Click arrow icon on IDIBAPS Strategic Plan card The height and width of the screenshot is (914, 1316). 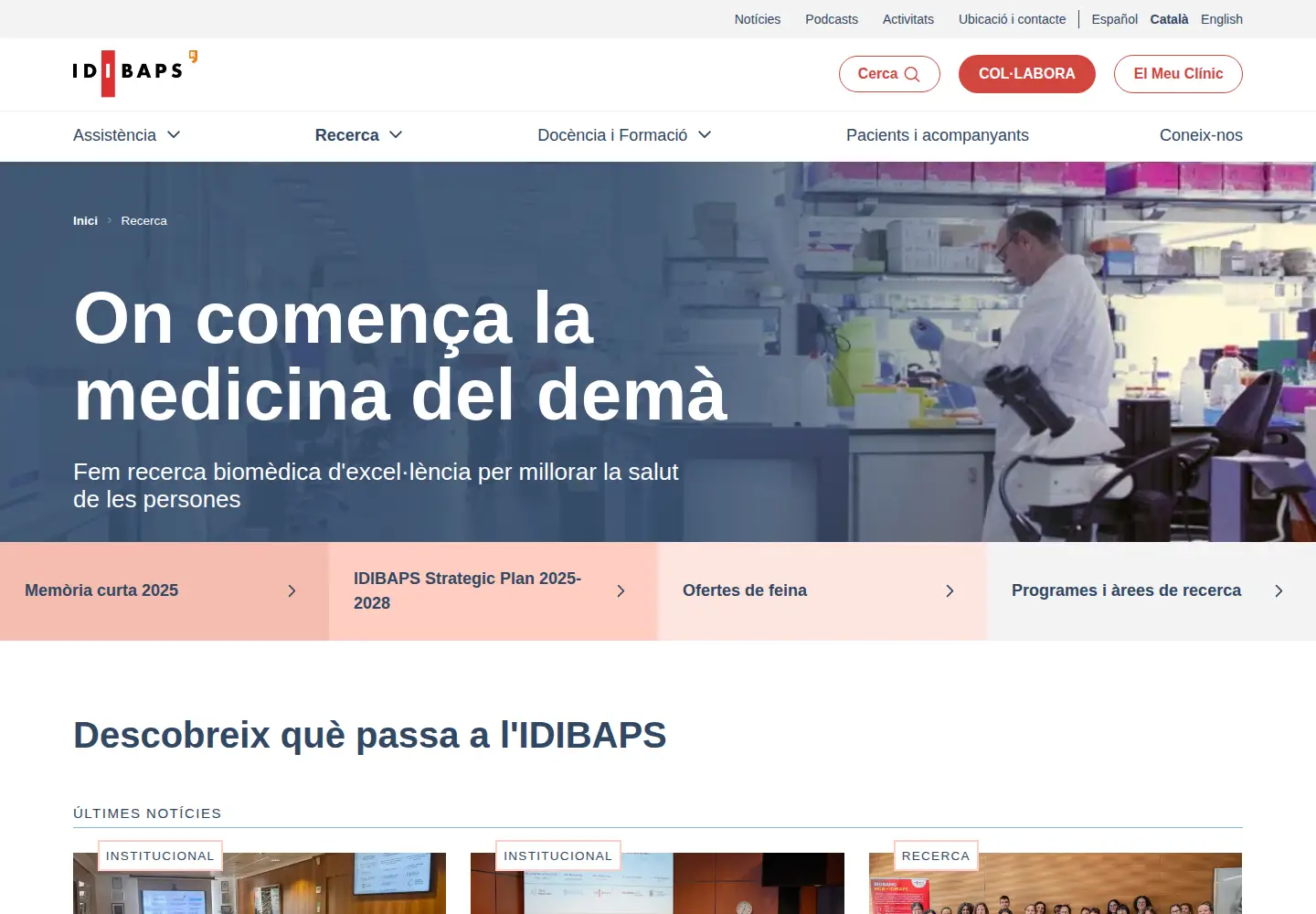pos(621,591)
